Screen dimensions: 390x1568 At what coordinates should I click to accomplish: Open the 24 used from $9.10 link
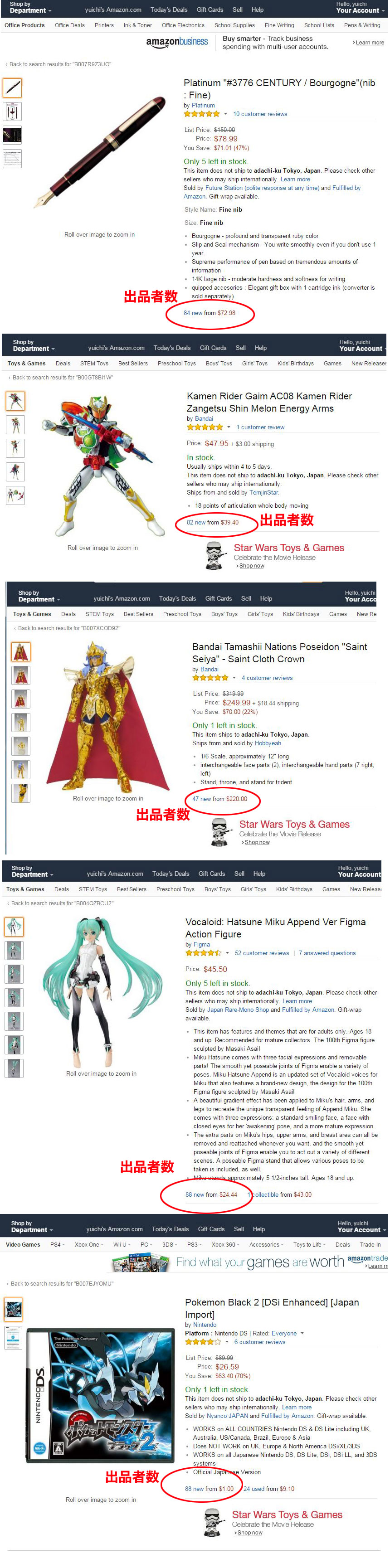(269, 1489)
